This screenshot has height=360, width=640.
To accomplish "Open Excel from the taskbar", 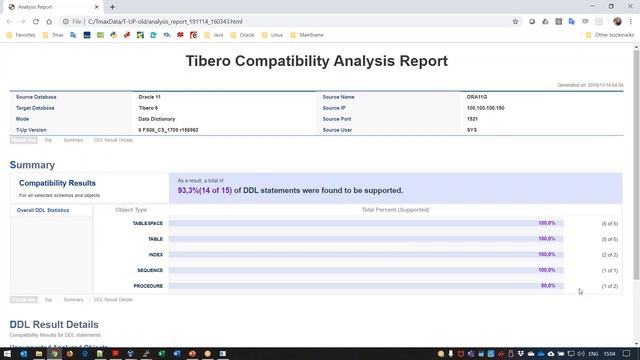I will 162,354.
